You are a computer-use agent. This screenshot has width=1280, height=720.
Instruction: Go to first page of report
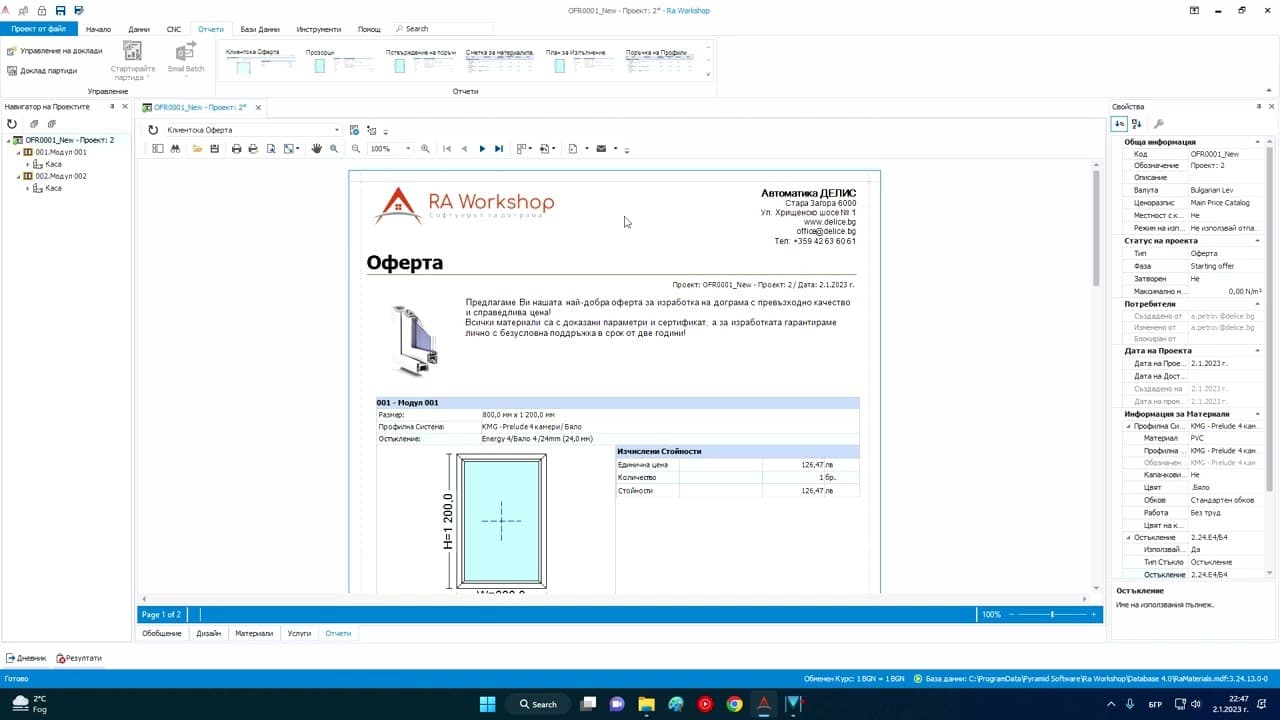click(447, 149)
